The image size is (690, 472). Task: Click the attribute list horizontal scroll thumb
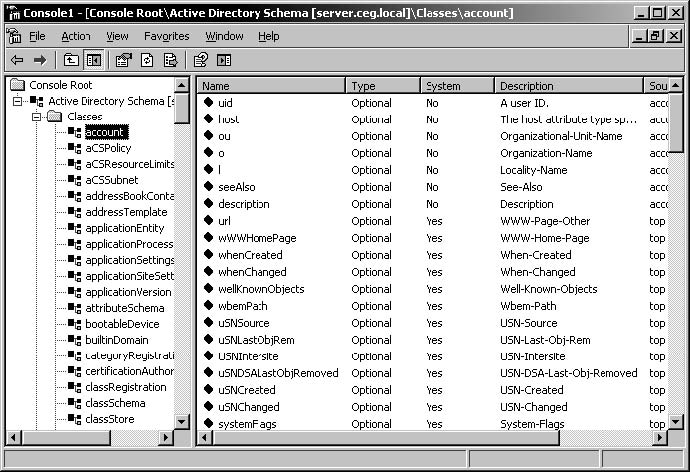tap(386, 437)
